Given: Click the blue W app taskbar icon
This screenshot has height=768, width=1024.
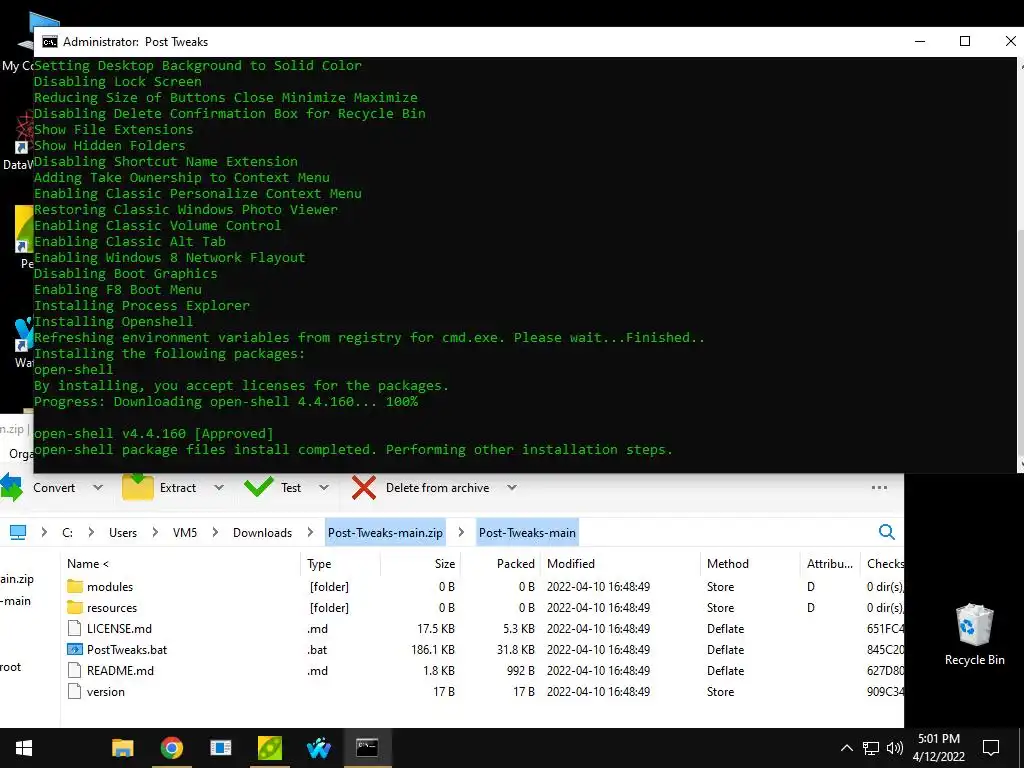Looking at the screenshot, I should (319, 748).
